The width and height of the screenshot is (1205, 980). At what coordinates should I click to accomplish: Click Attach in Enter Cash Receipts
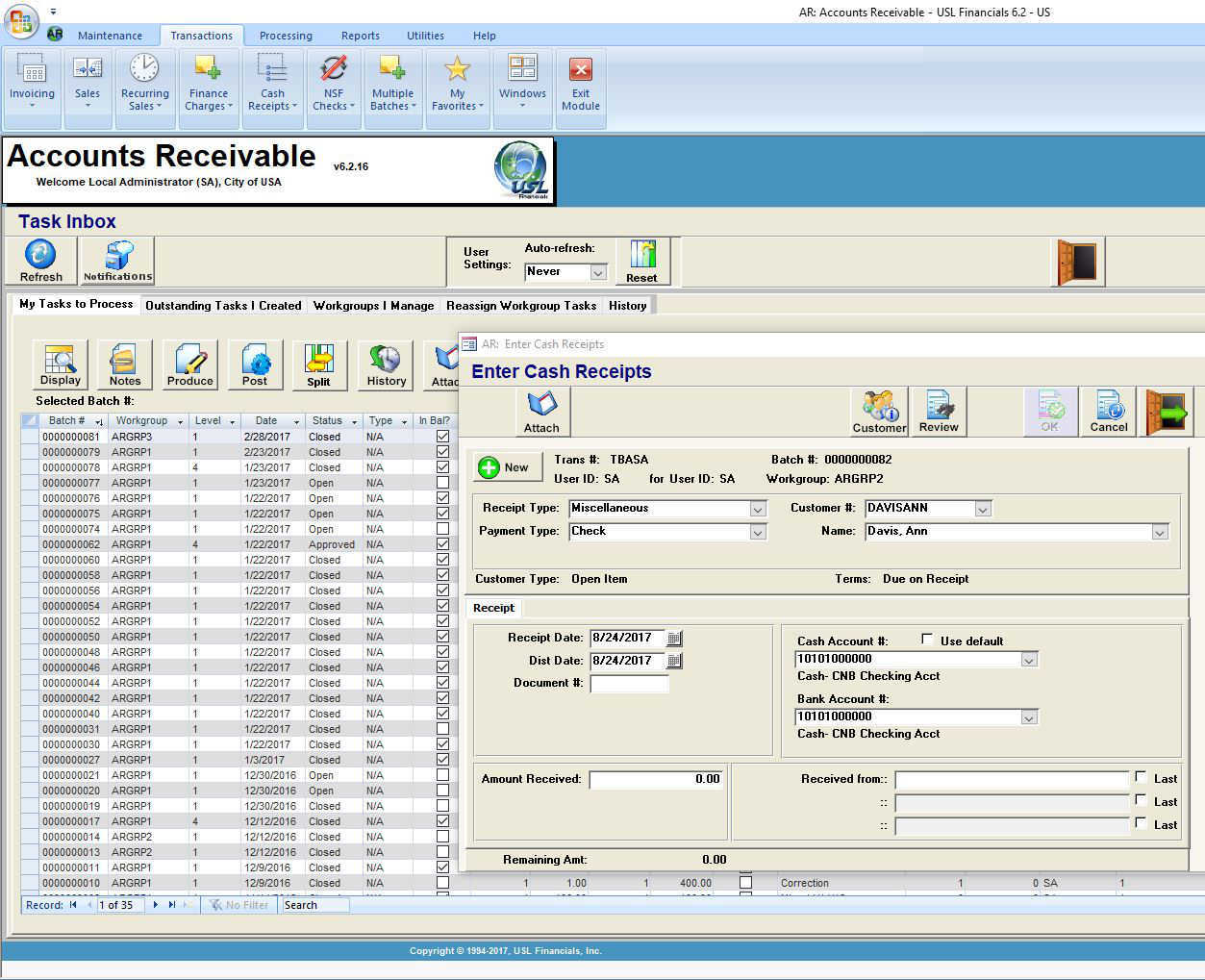click(541, 412)
